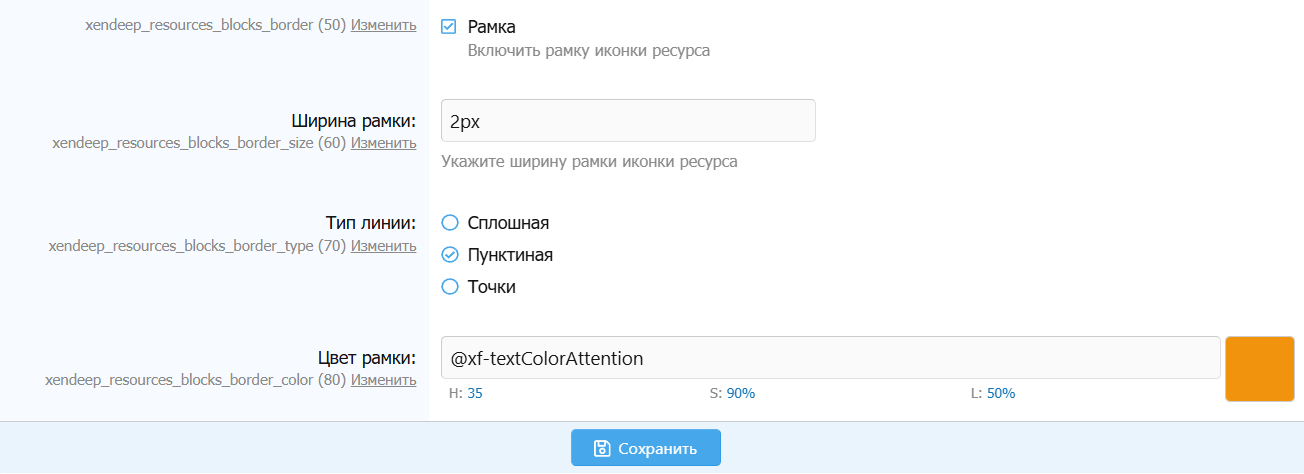Open Изменить link for xendeep_resources_blocks_border

point(383,25)
